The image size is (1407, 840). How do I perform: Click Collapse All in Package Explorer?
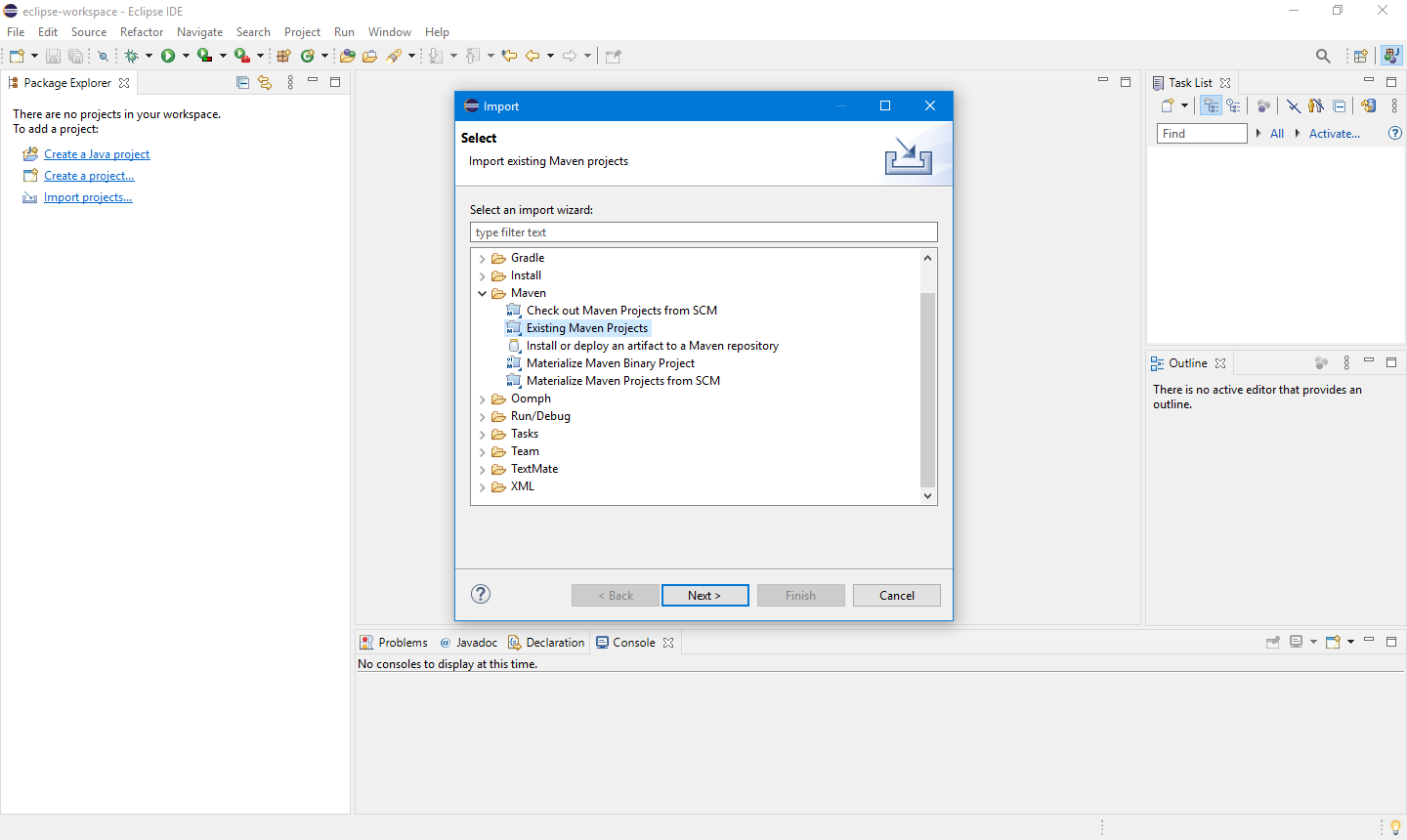[x=242, y=82]
